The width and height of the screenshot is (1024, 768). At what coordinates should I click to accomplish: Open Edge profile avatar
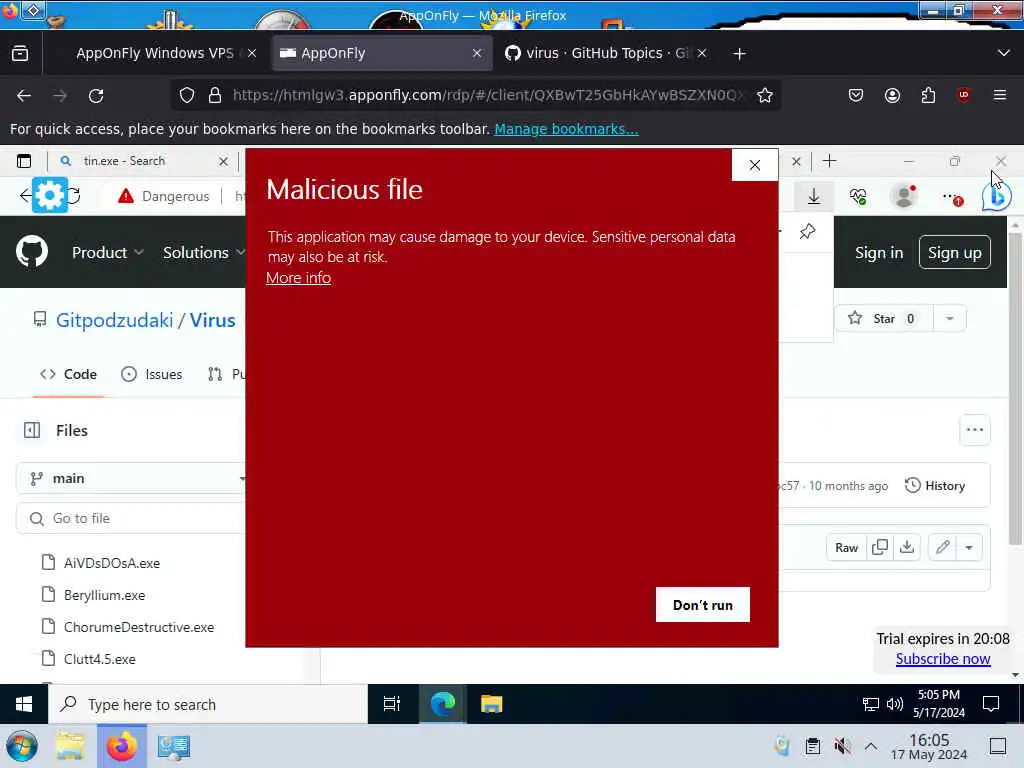(904, 196)
